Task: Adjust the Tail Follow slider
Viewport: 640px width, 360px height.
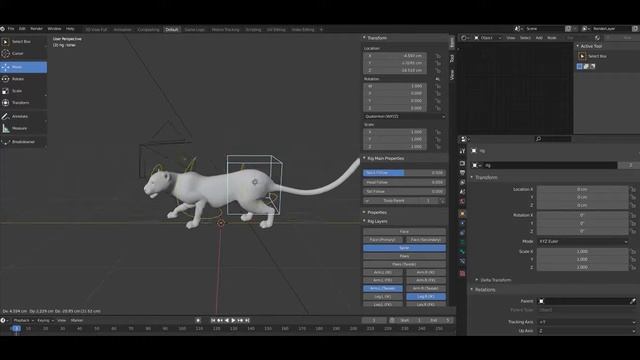Action: 404,191
